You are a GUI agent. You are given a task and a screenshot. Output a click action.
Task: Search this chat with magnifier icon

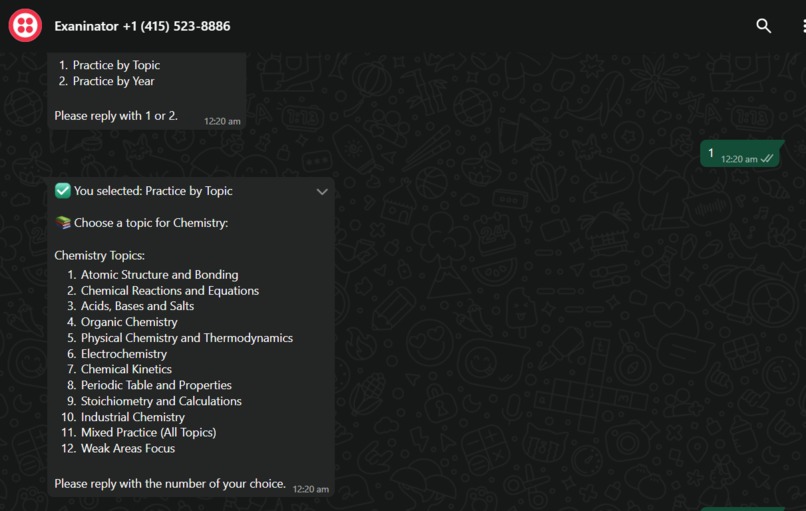tap(763, 26)
